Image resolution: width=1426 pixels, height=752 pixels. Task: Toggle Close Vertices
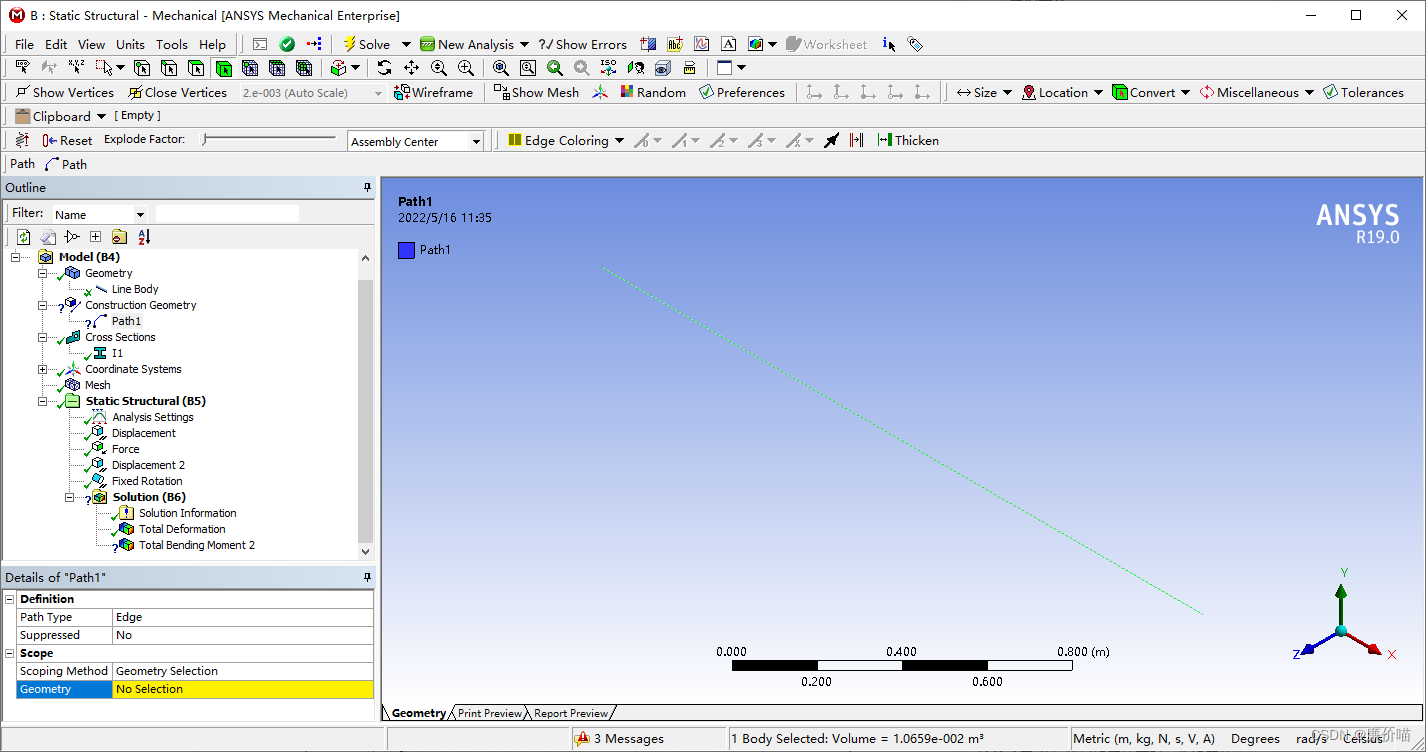(x=177, y=92)
